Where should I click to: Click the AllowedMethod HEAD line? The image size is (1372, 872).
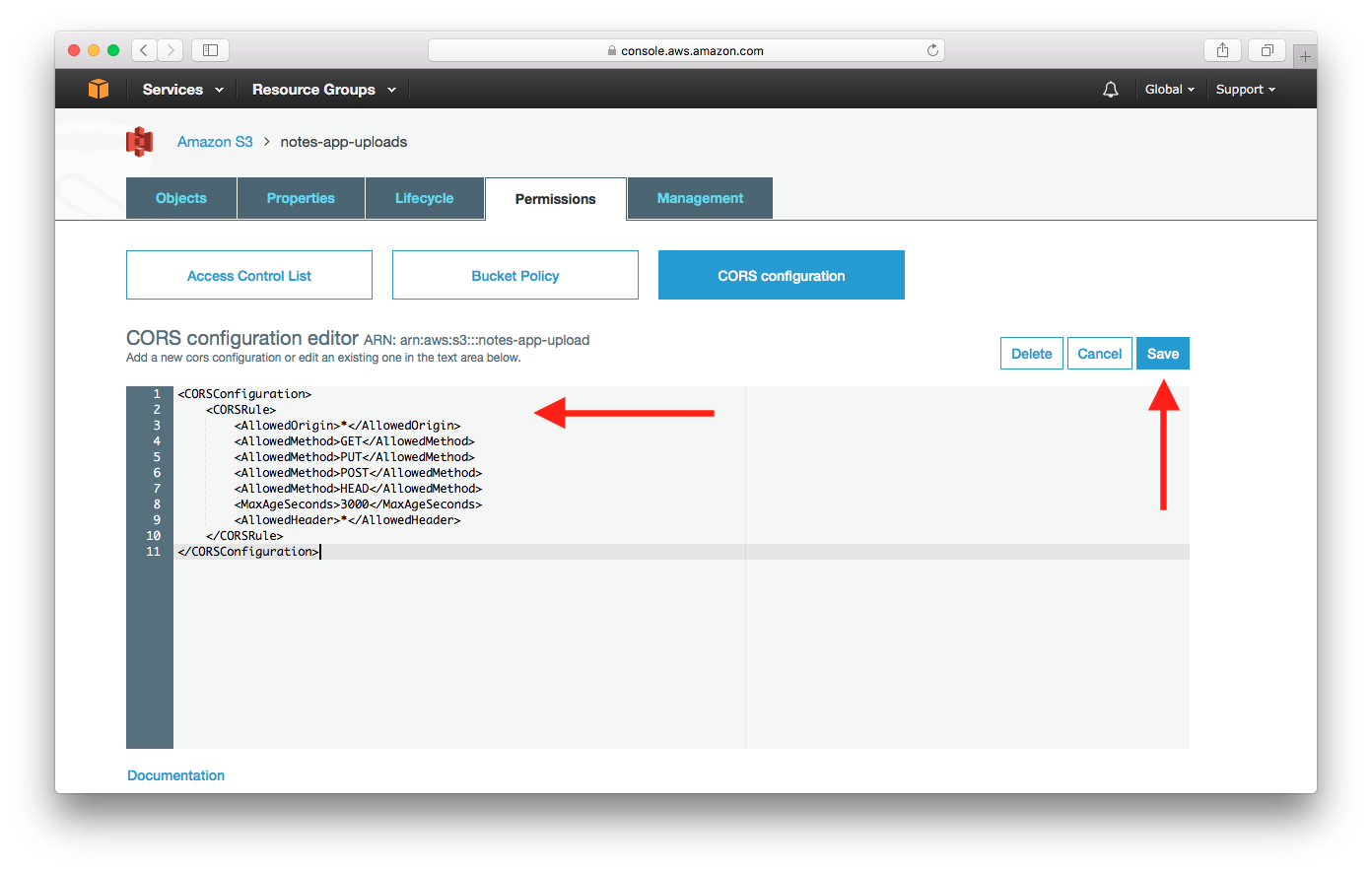pos(359,489)
